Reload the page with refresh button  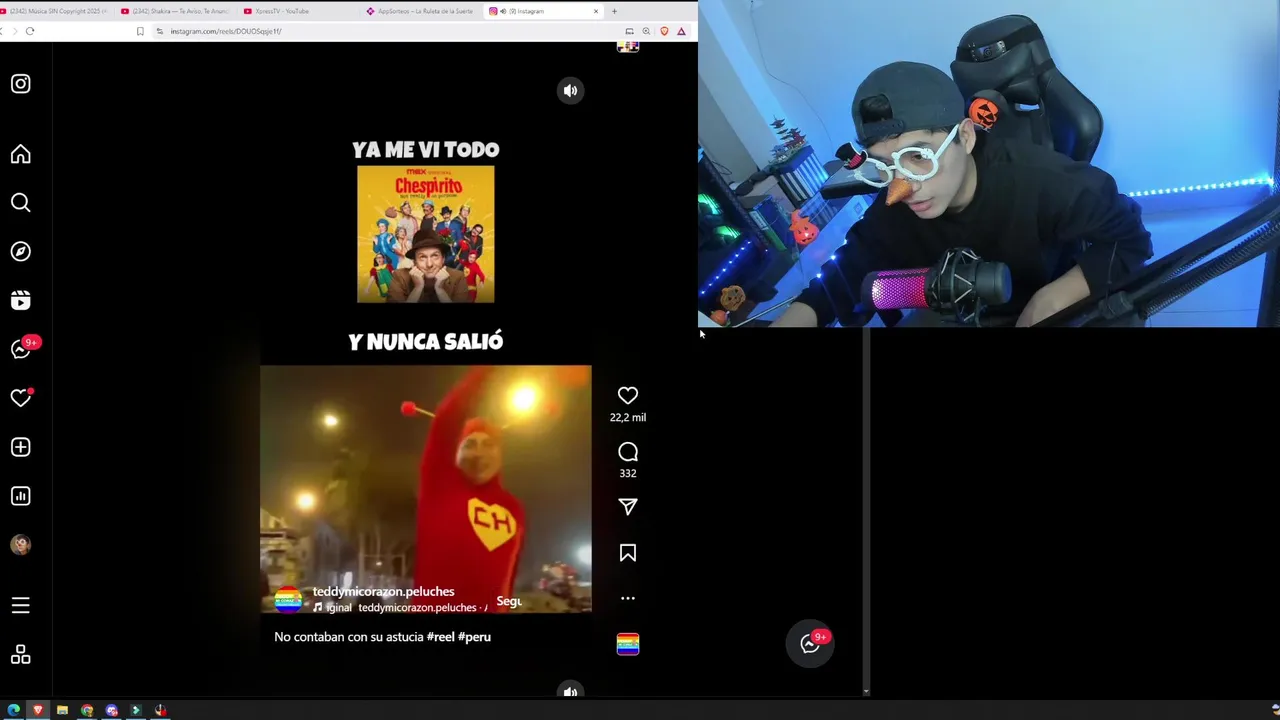tap(30, 31)
